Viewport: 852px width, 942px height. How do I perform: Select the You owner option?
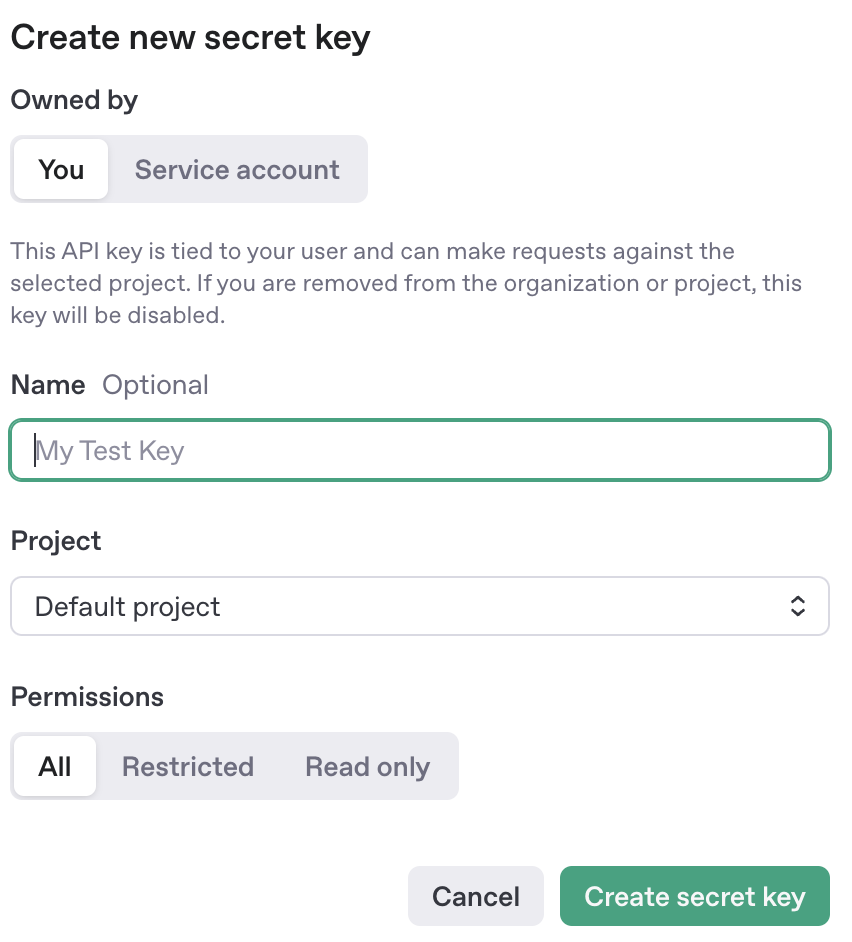[61, 170]
